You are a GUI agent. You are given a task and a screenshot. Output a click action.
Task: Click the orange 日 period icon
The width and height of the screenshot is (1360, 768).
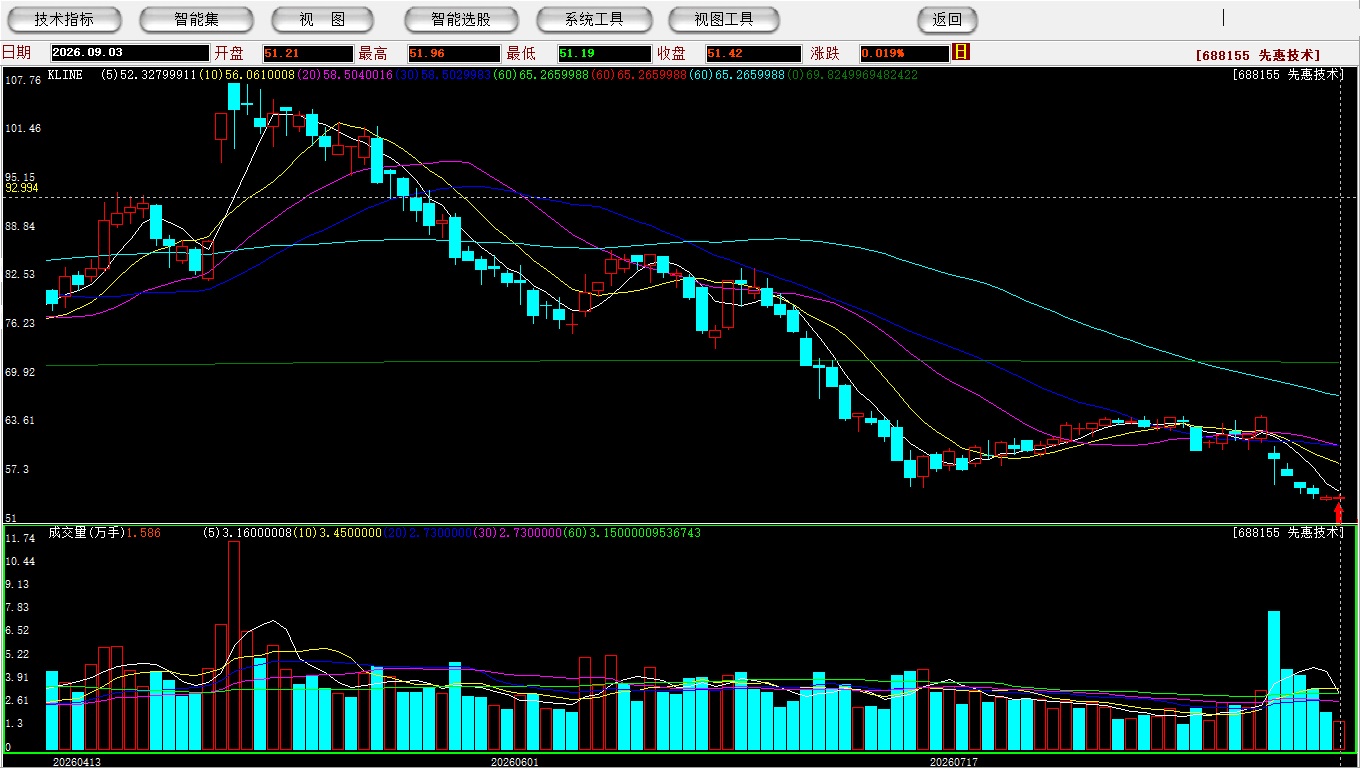961,52
